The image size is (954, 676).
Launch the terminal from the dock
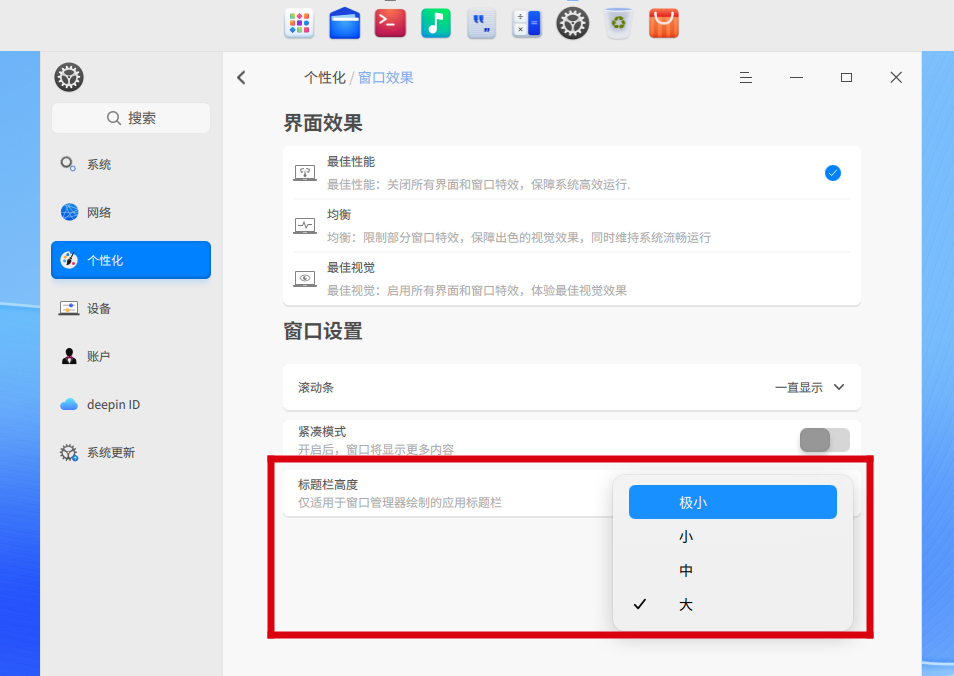[390, 24]
